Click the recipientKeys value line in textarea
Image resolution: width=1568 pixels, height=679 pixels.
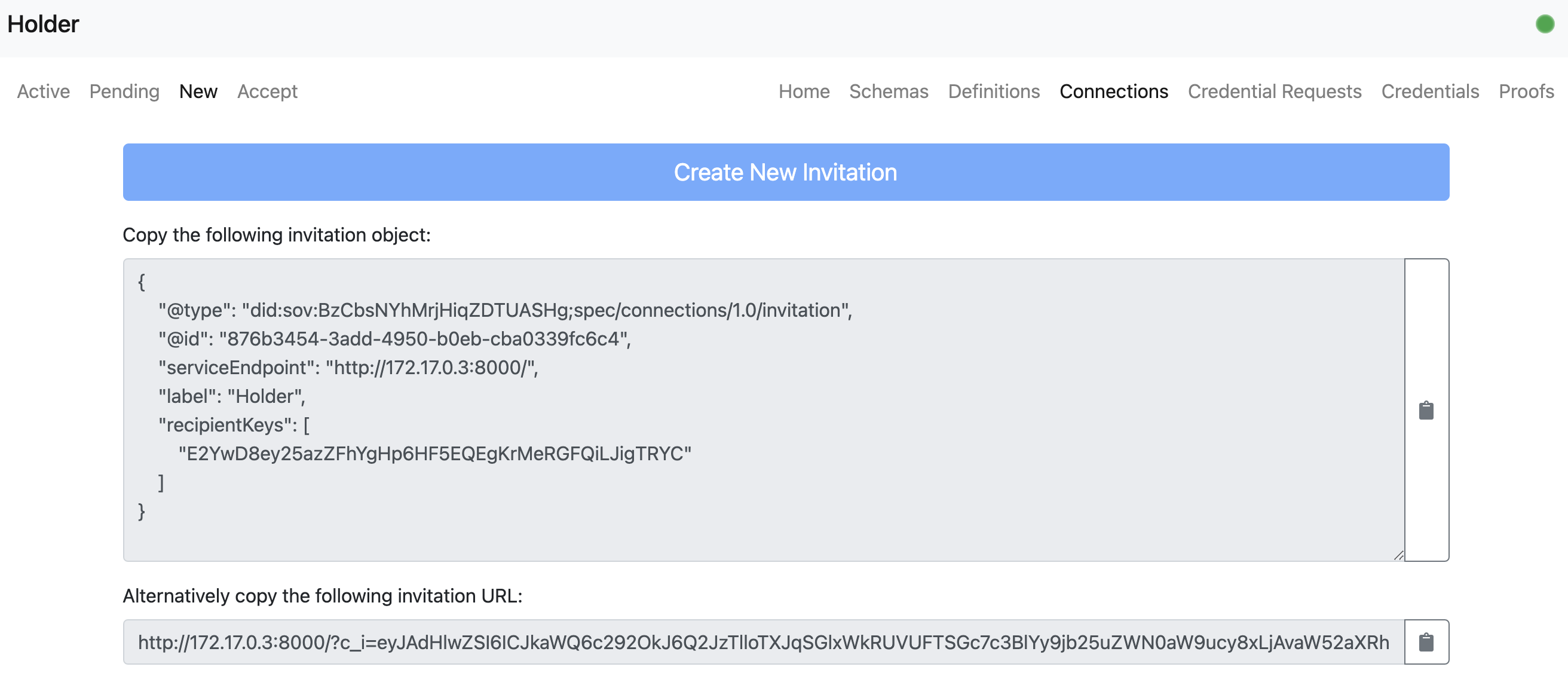tap(434, 454)
